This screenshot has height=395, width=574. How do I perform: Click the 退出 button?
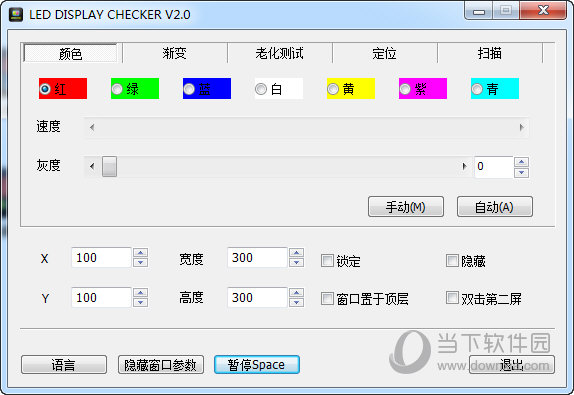(512, 365)
